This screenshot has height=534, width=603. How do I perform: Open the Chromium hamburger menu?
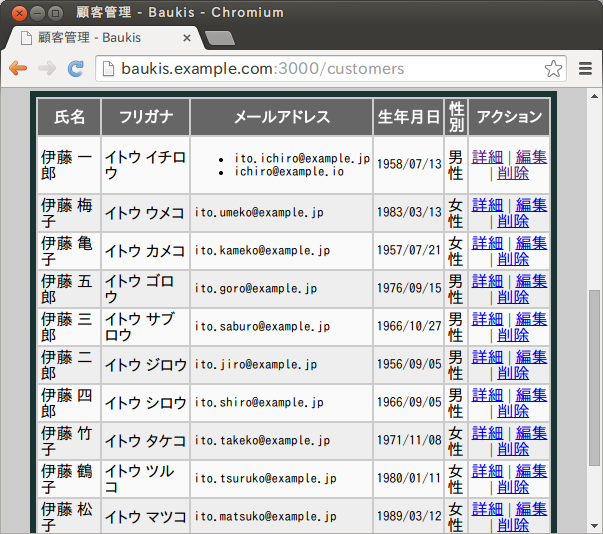(x=585, y=69)
